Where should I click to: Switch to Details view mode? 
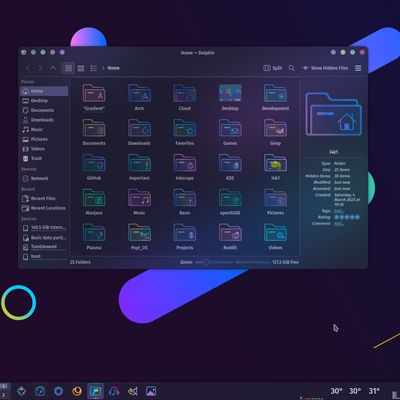tap(93, 68)
